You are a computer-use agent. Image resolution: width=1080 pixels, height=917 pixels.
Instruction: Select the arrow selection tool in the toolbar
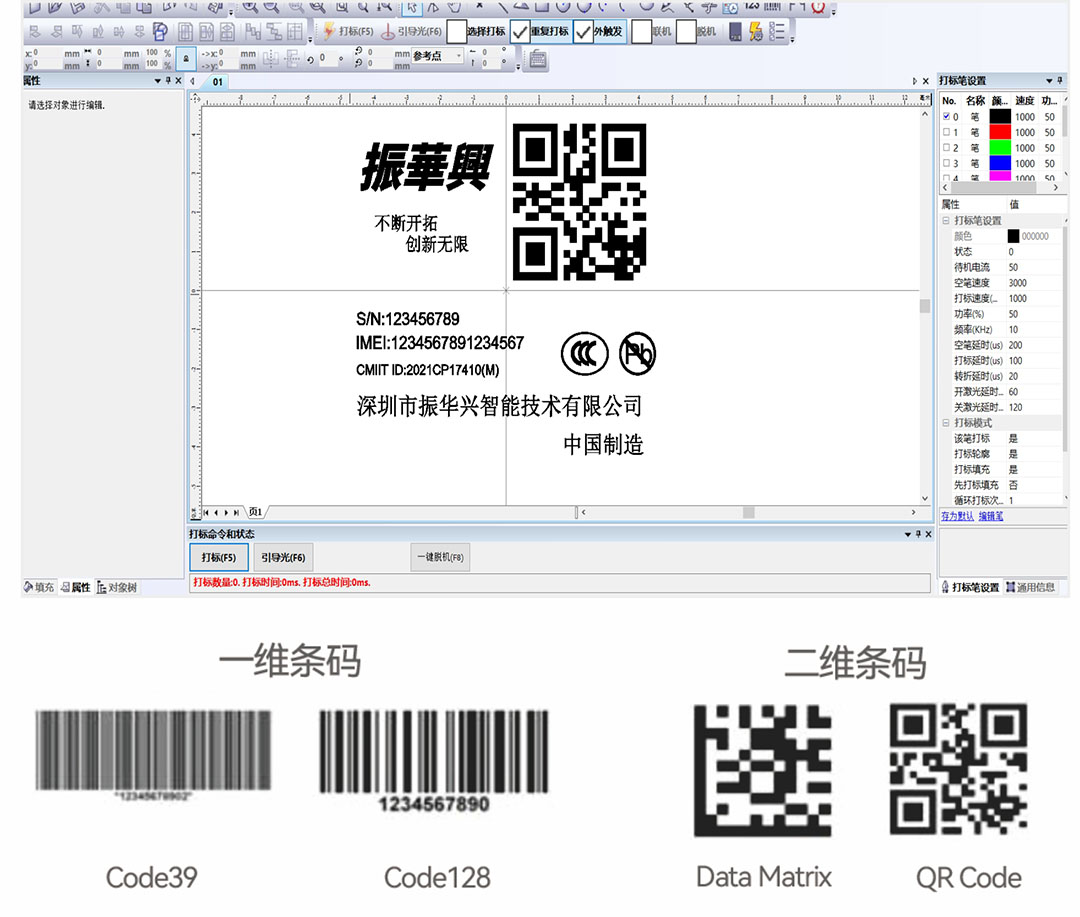point(412,8)
